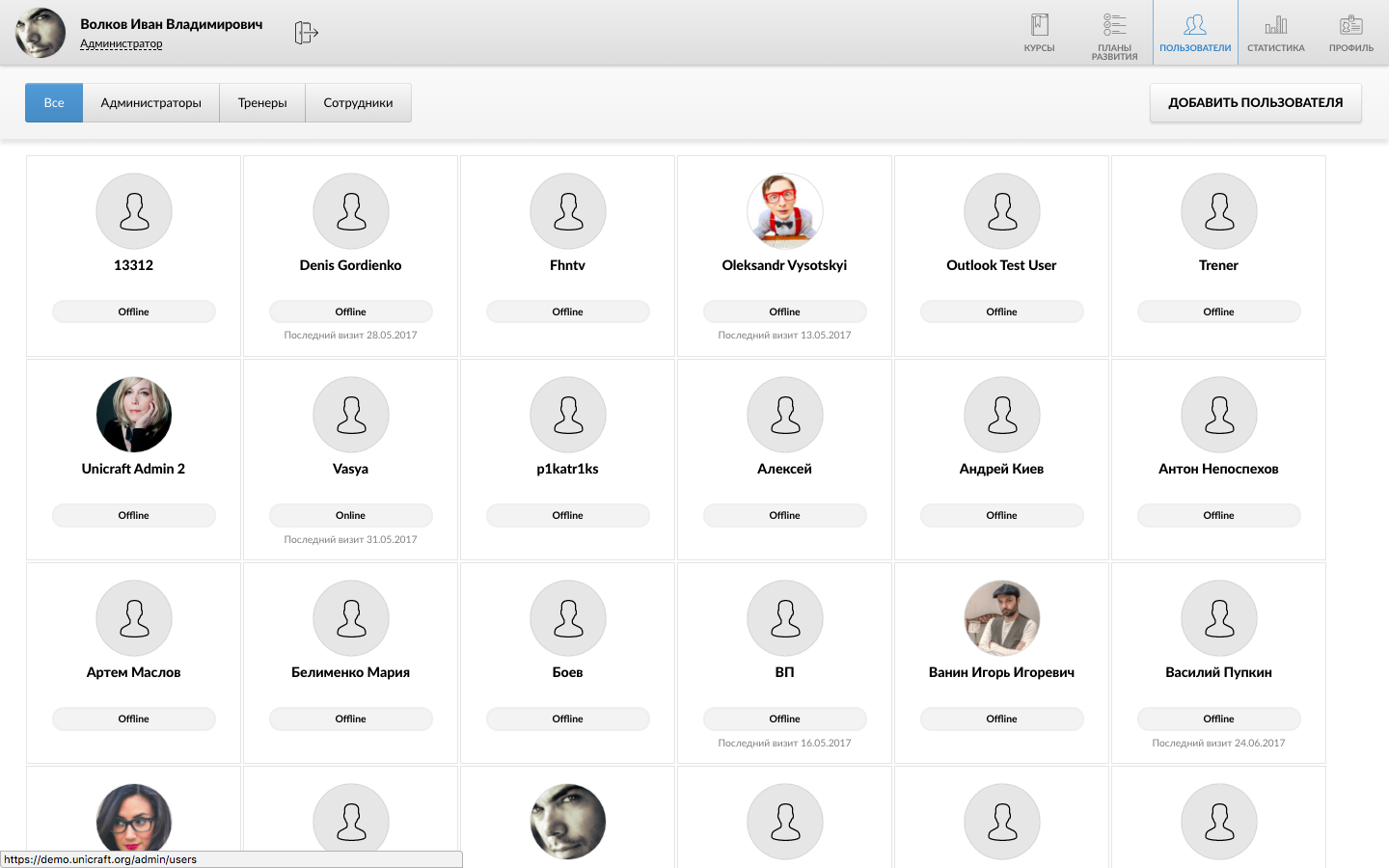
Task: Open the Андрей Киев user name
Action: click(1002, 469)
